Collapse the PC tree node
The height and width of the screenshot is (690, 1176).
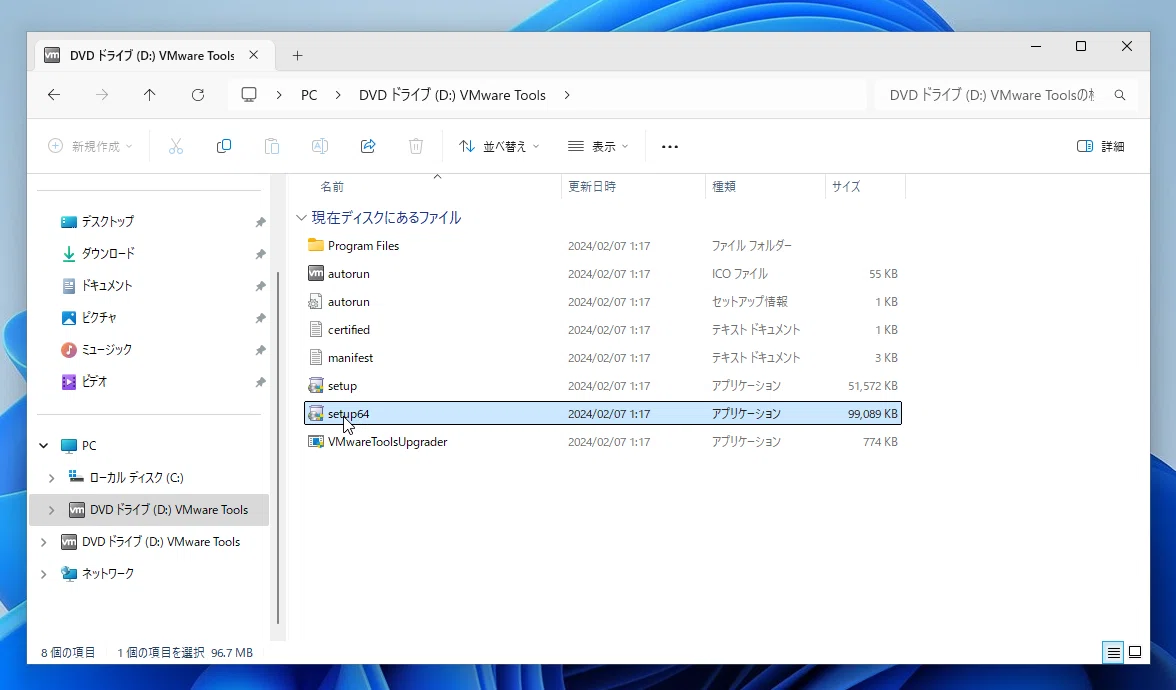44,446
